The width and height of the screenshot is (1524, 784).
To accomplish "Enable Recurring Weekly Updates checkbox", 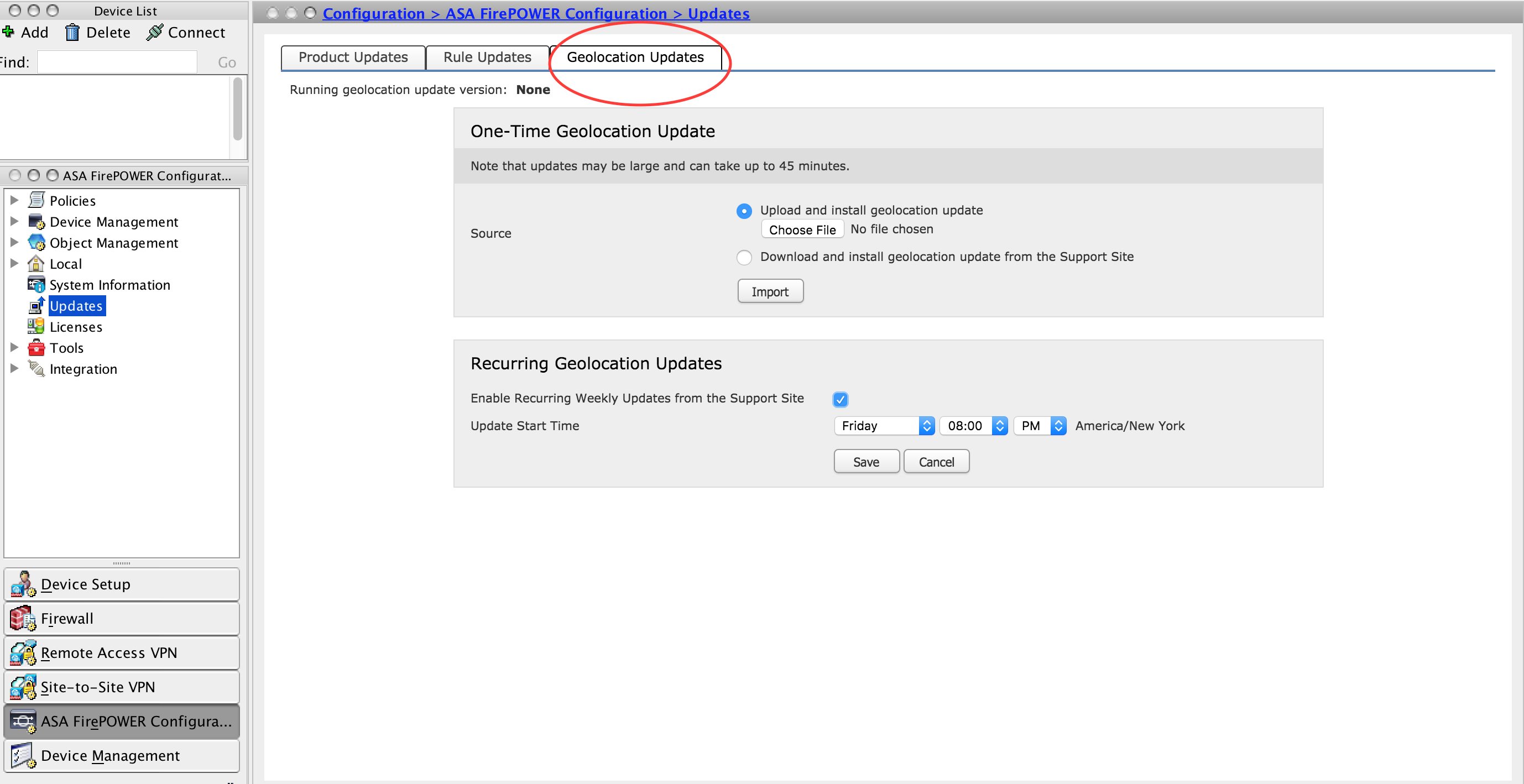I will [840, 399].
